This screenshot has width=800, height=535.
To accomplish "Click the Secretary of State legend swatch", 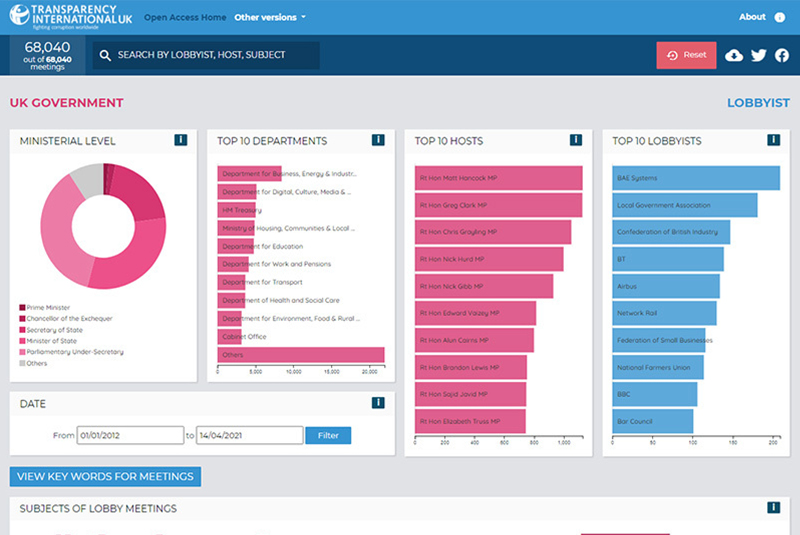I will (22, 330).
